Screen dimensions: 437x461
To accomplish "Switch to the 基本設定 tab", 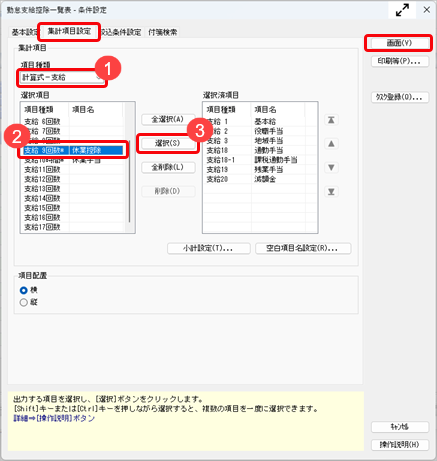I will (24, 32).
